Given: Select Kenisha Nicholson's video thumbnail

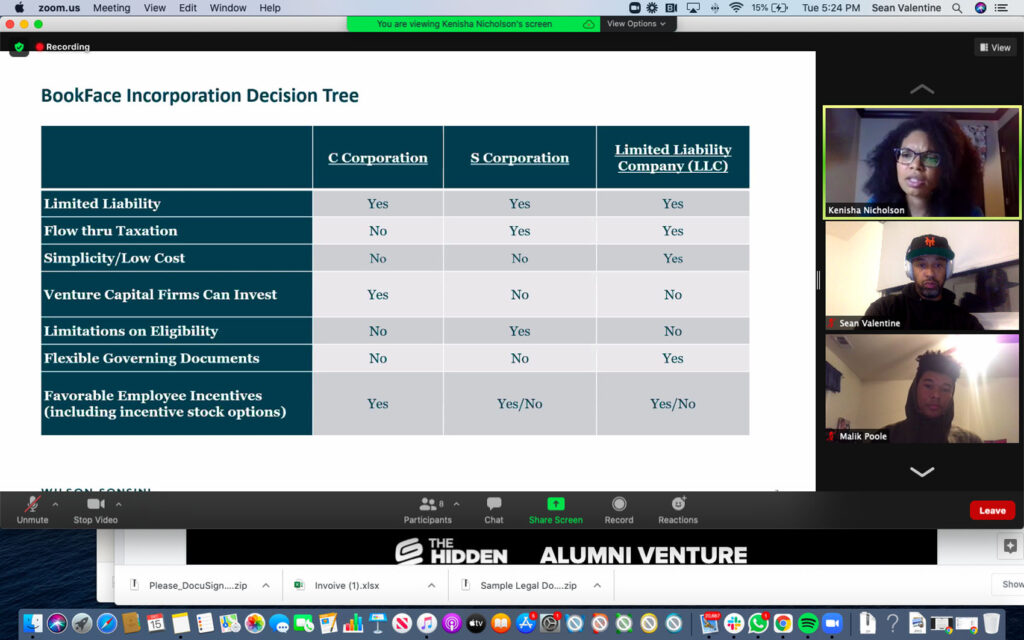Looking at the screenshot, I should [x=921, y=163].
